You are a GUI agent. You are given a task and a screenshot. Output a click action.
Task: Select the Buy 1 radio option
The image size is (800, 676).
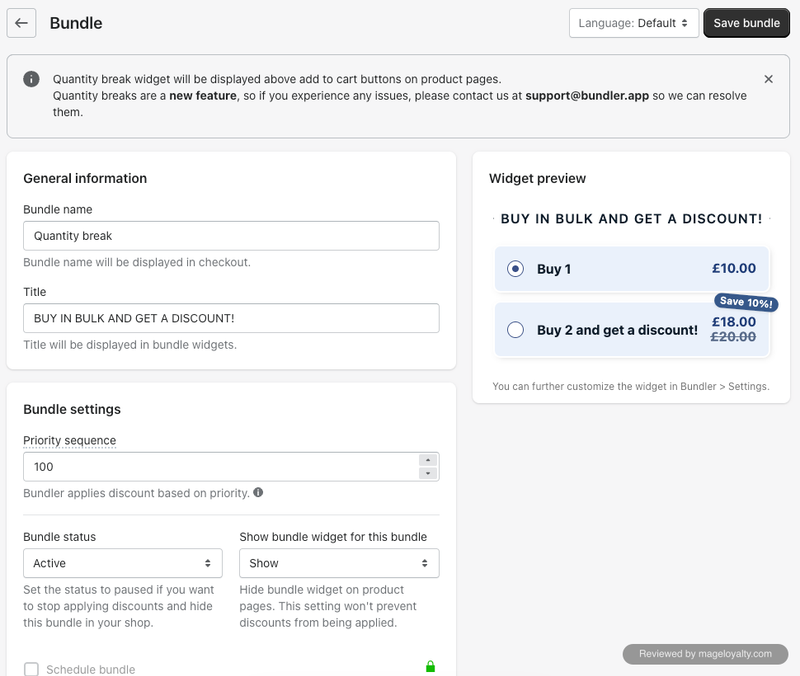(515, 268)
